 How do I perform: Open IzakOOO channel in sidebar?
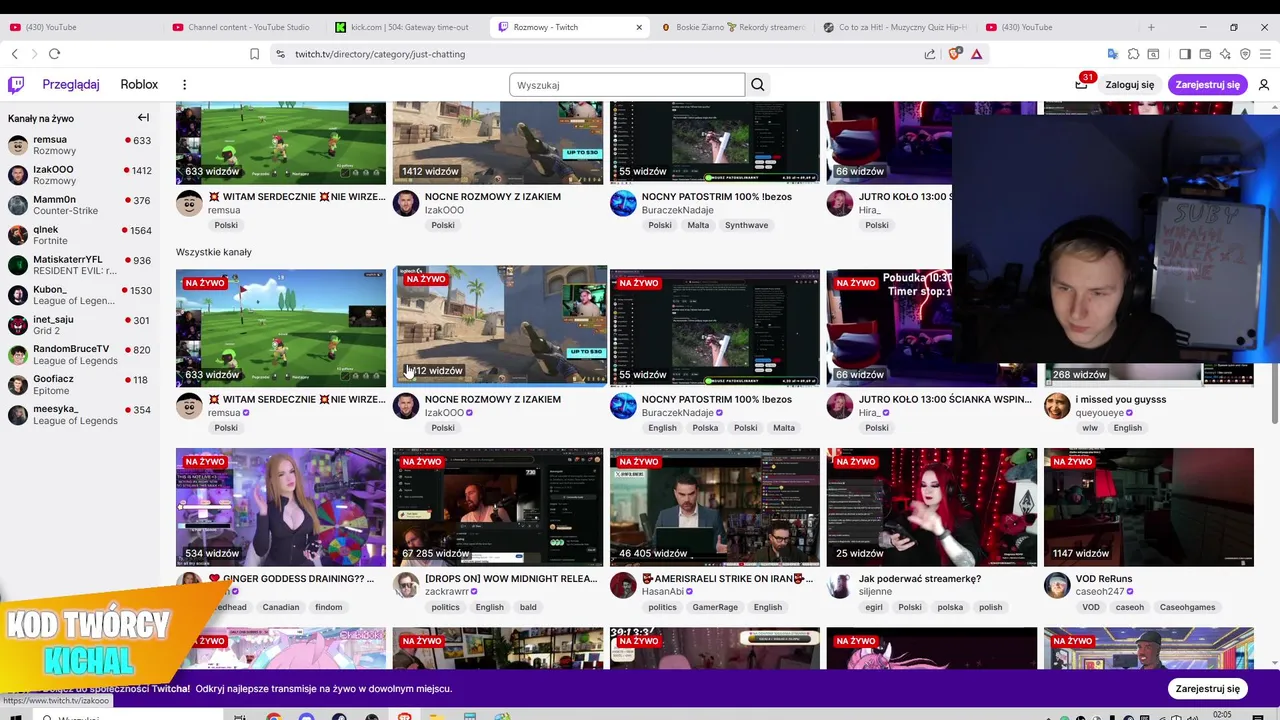click(x=80, y=175)
